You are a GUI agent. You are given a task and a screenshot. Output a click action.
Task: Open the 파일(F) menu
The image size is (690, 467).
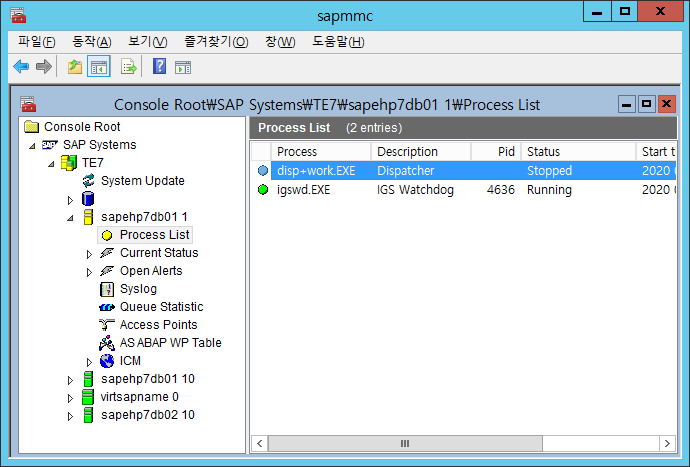[37, 42]
